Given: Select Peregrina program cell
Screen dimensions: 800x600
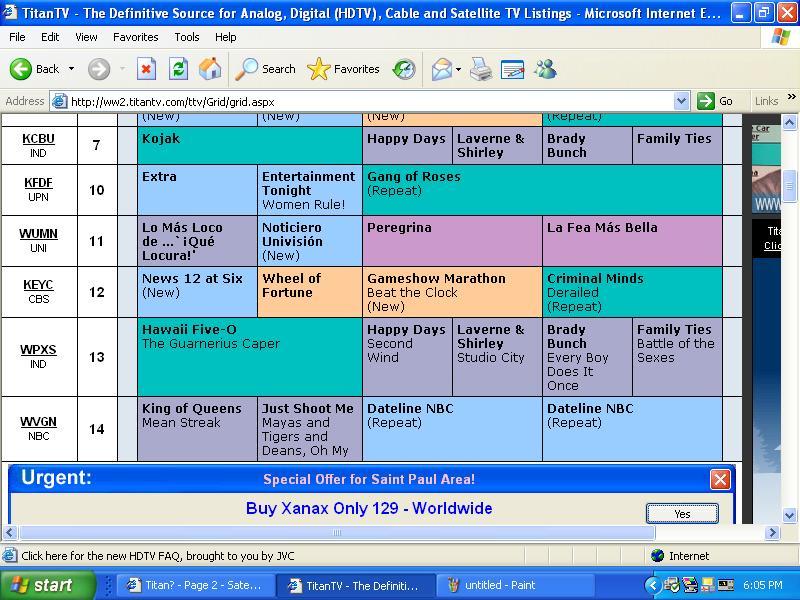Looking at the screenshot, I should point(452,241).
